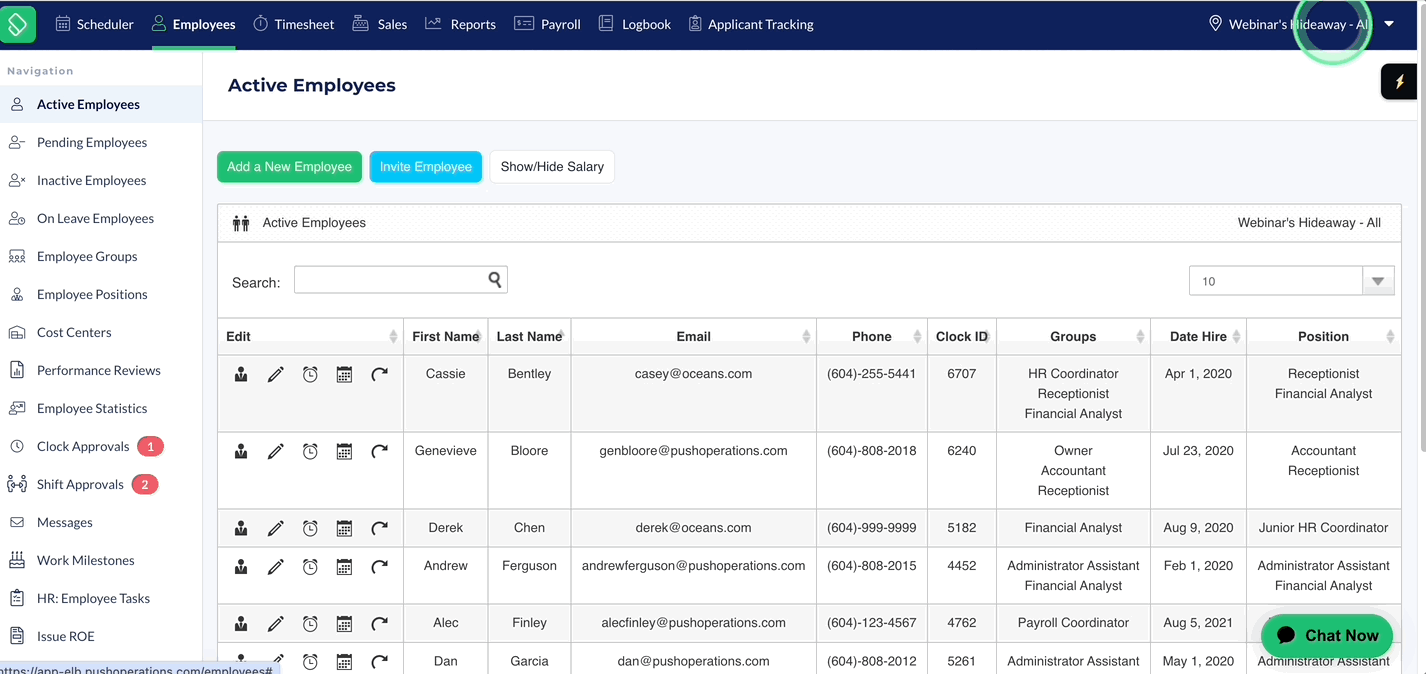Sort table by Phone column

[x=871, y=336]
